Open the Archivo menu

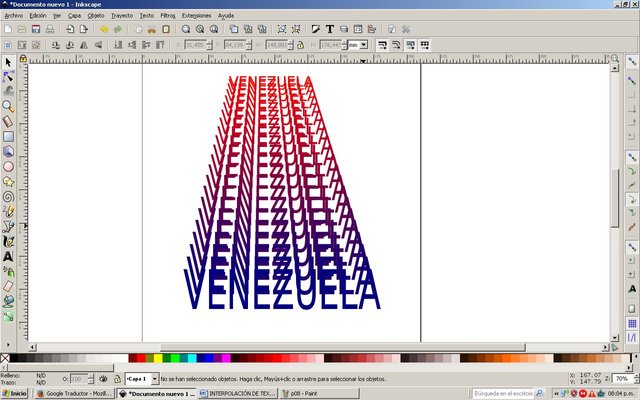pos(13,16)
